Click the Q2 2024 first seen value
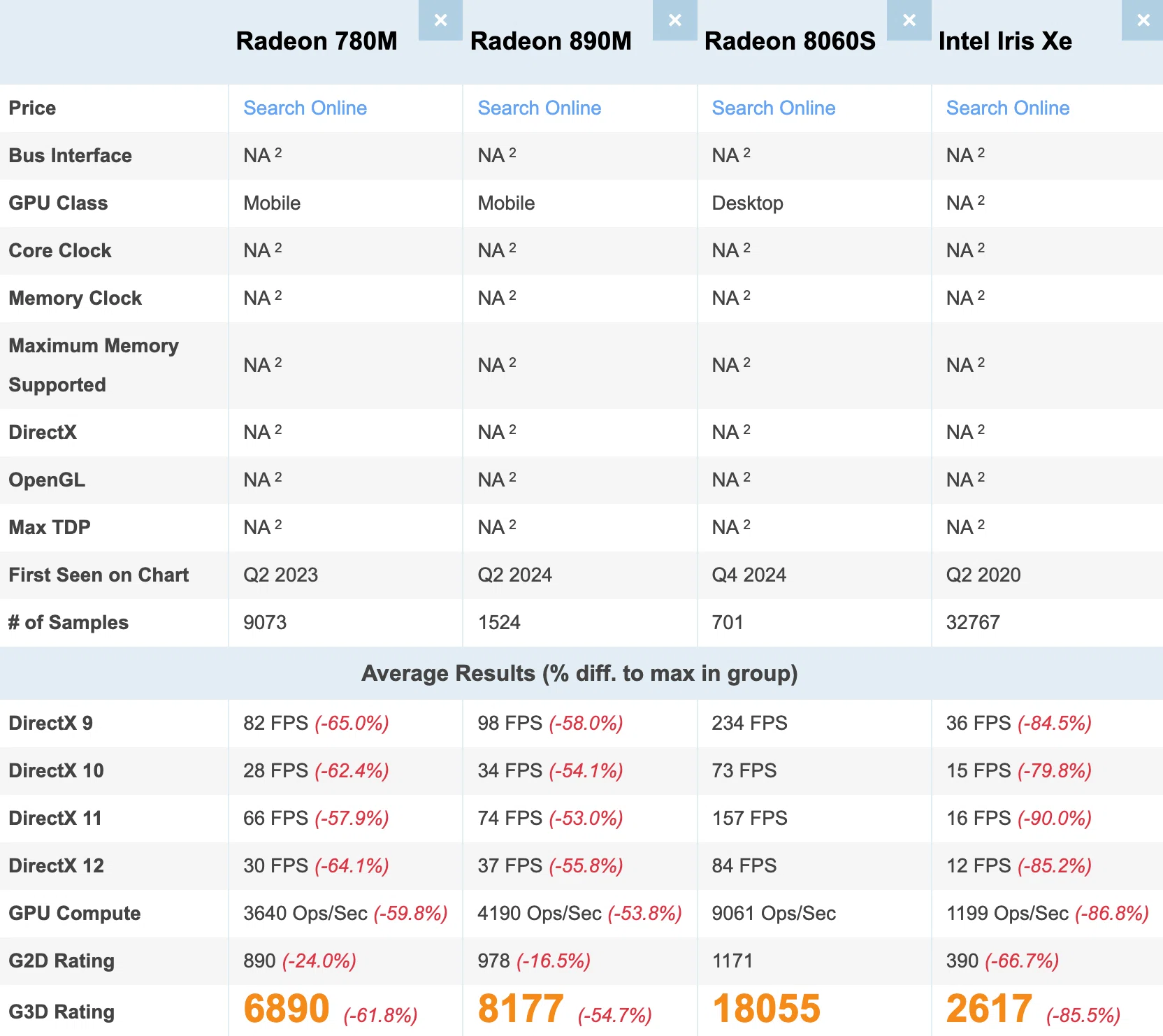Screen dimensions: 1163x1036 point(514,575)
